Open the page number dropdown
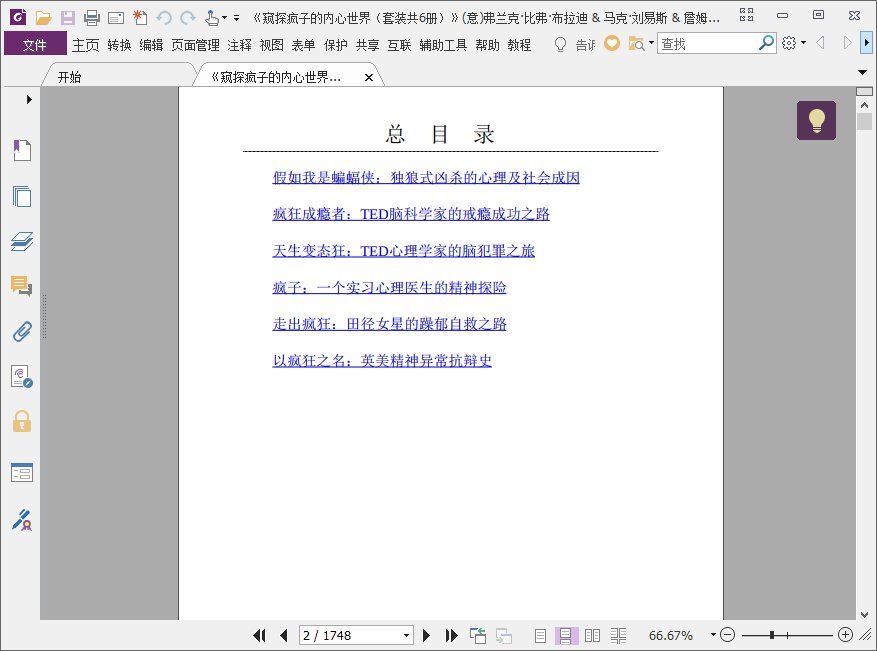This screenshot has height=651, width=877. [406, 636]
